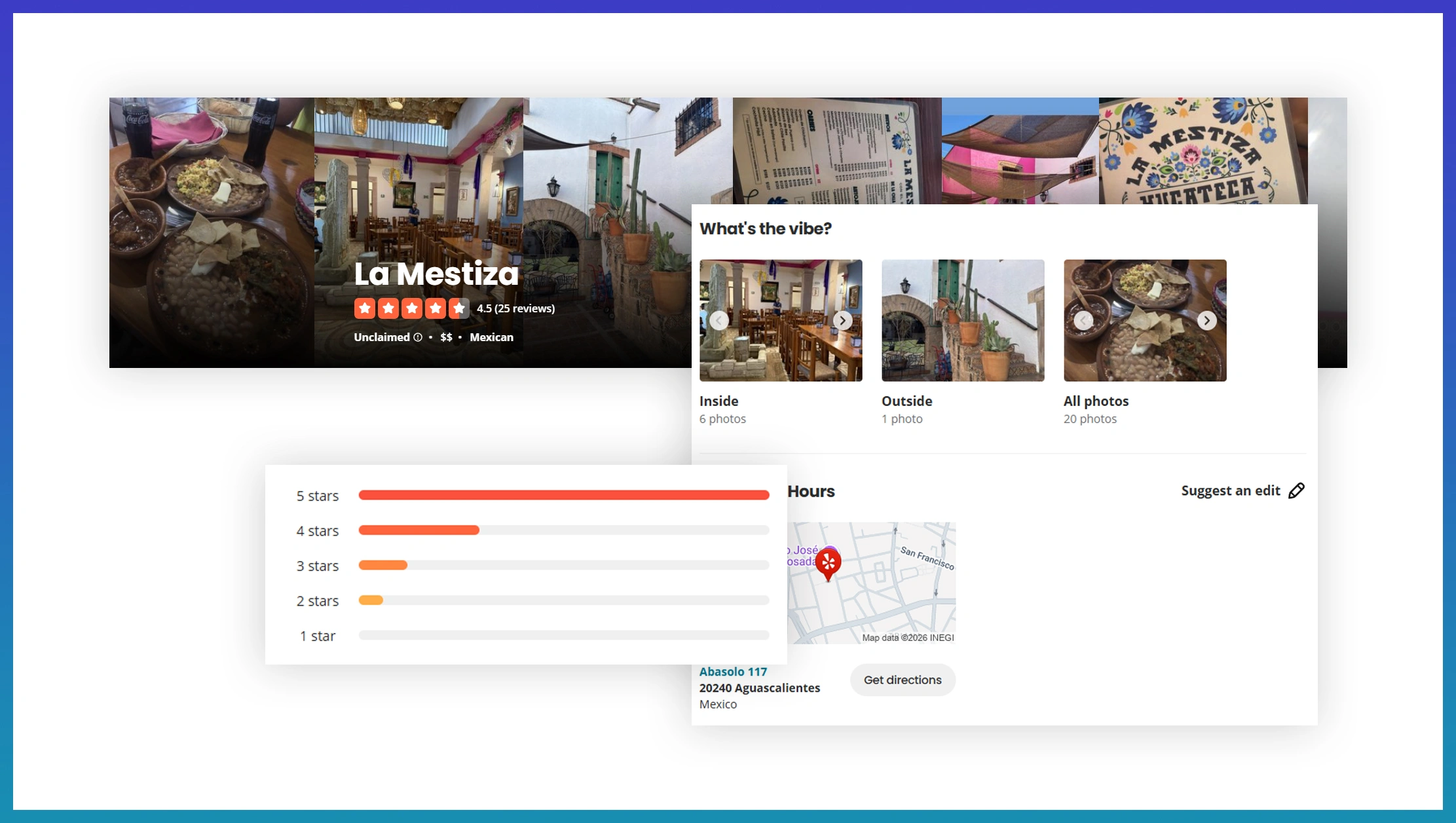
Task: Open the menu board header photo
Action: click(x=837, y=151)
